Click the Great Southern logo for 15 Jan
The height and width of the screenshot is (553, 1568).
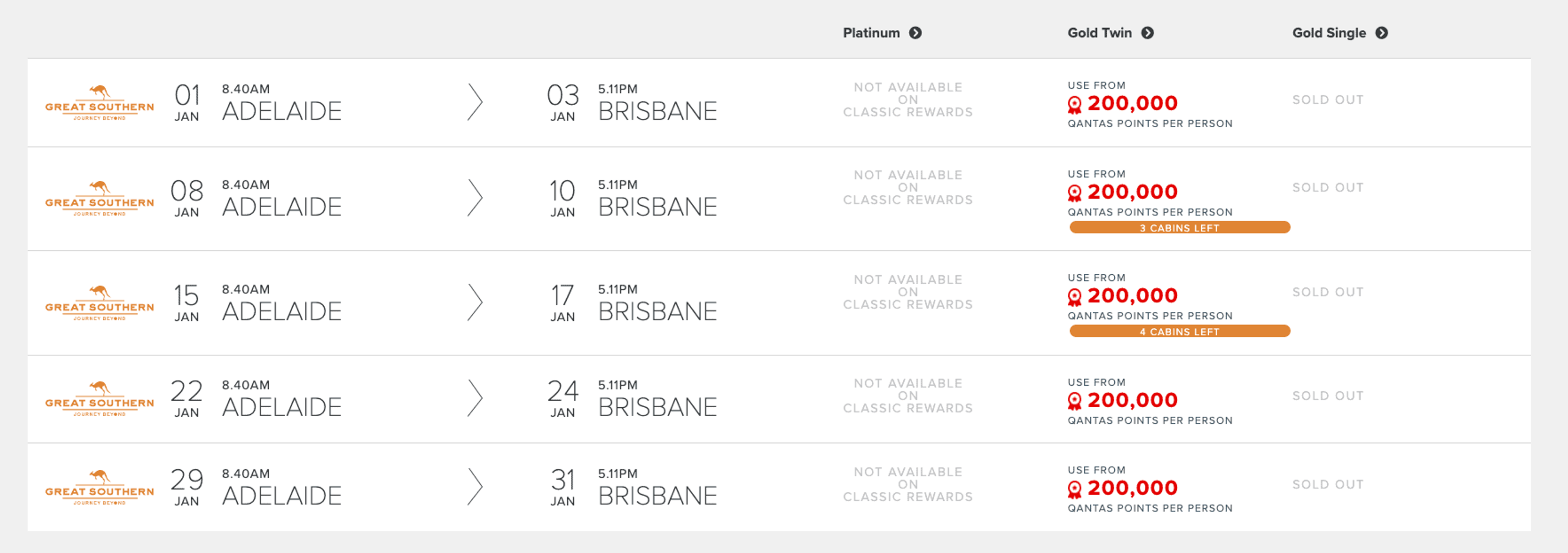click(x=99, y=302)
